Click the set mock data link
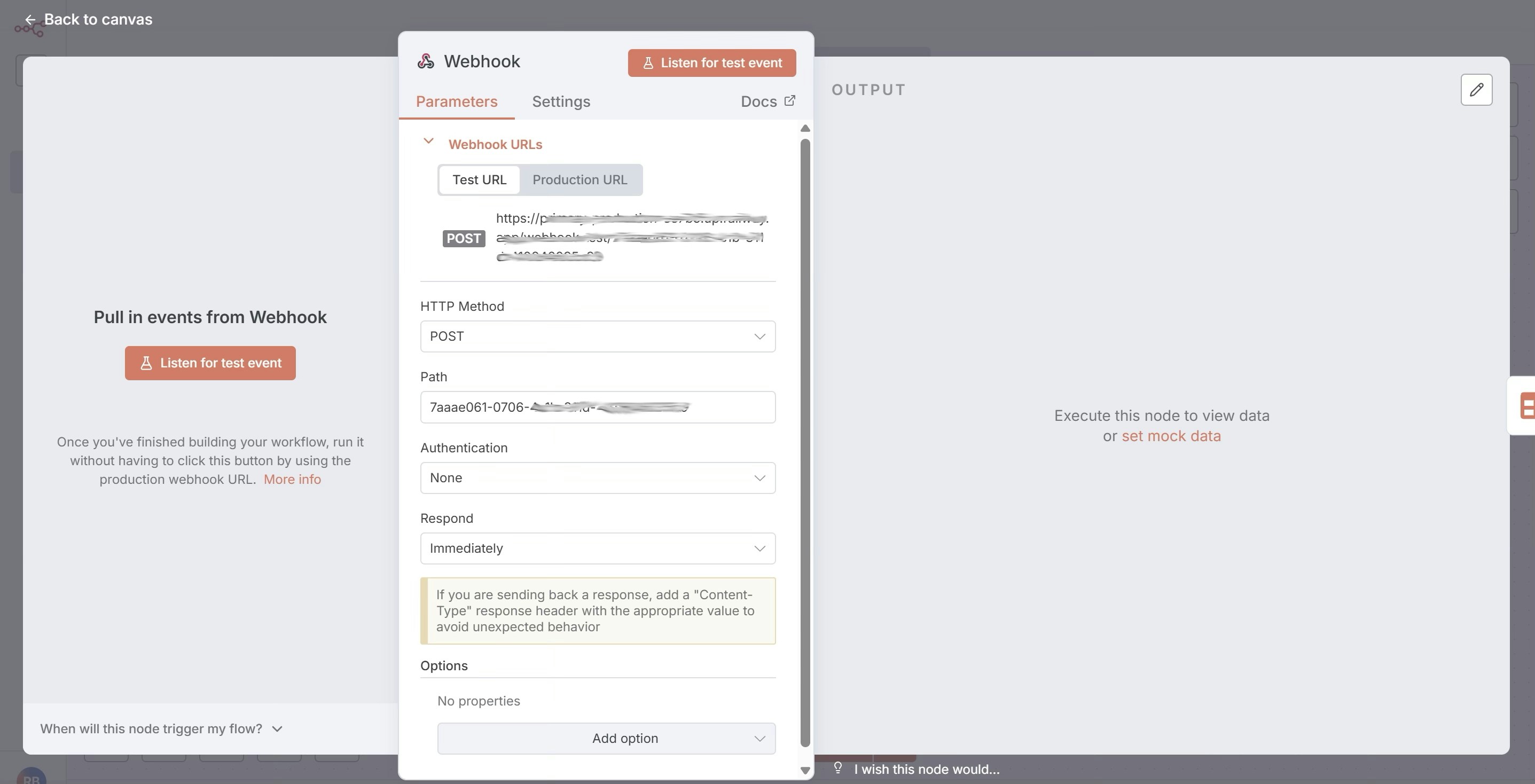 tap(1171, 436)
